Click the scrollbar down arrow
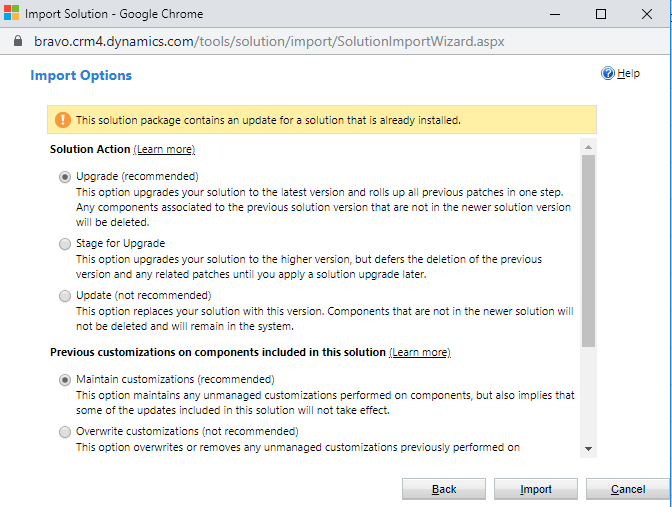Image resolution: width=672 pixels, height=507 pixels. (588, 449)
